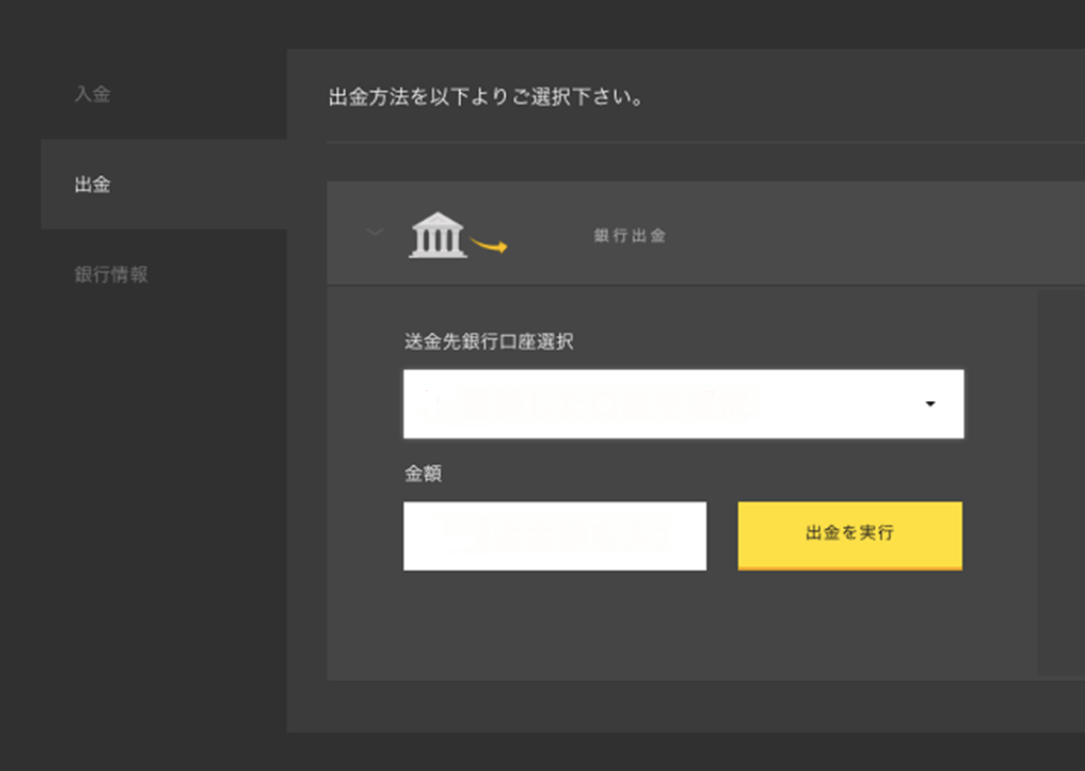Click the black caret on the account selector
1085x771 pixels.
(x=932, y=404)
